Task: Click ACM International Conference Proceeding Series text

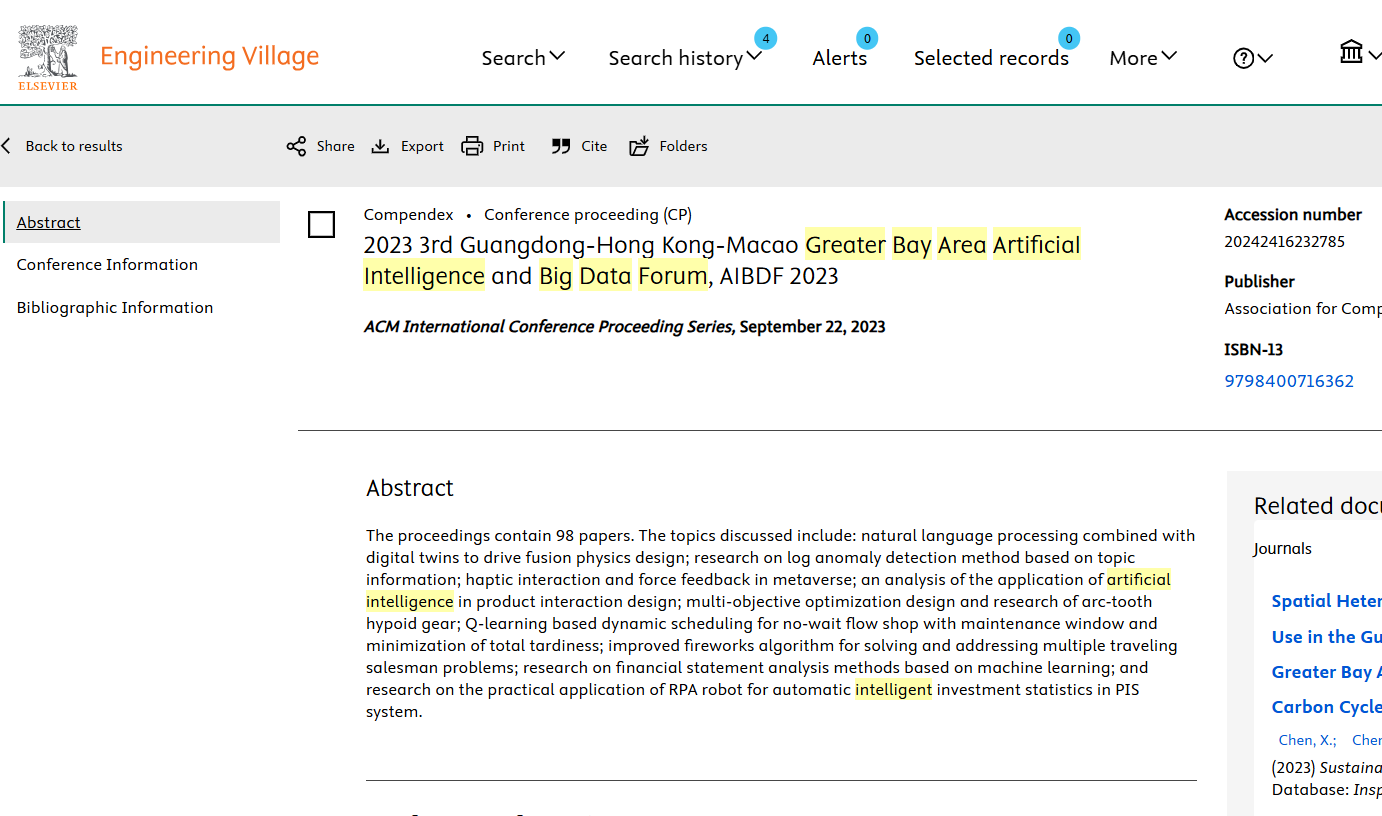Action: [x=548, y=327]
